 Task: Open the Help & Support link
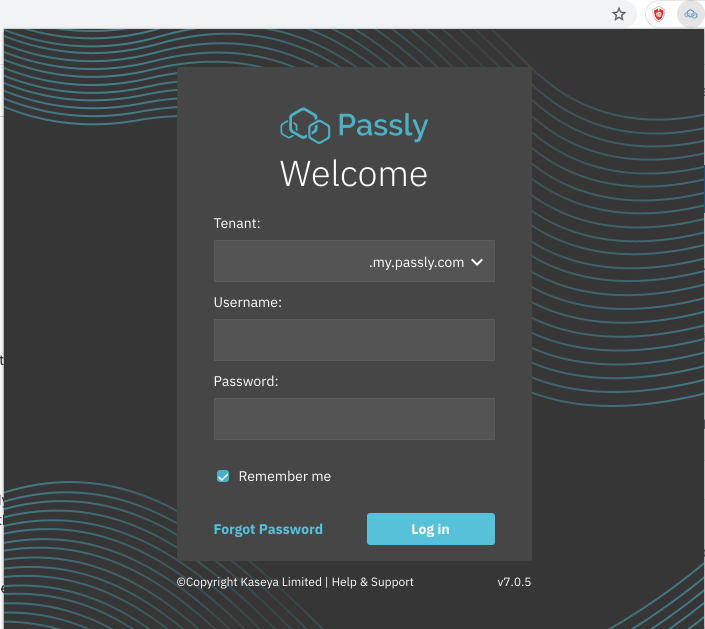(373, 582)
